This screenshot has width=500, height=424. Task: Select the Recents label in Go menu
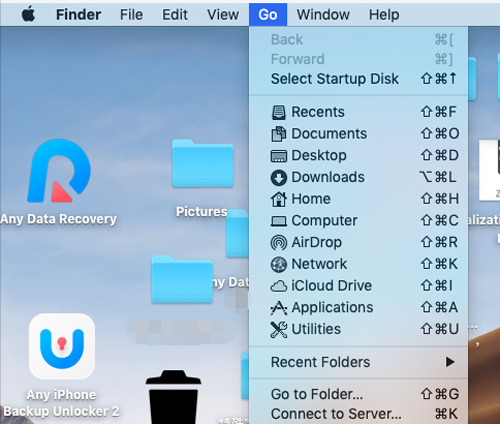point(318,112)
